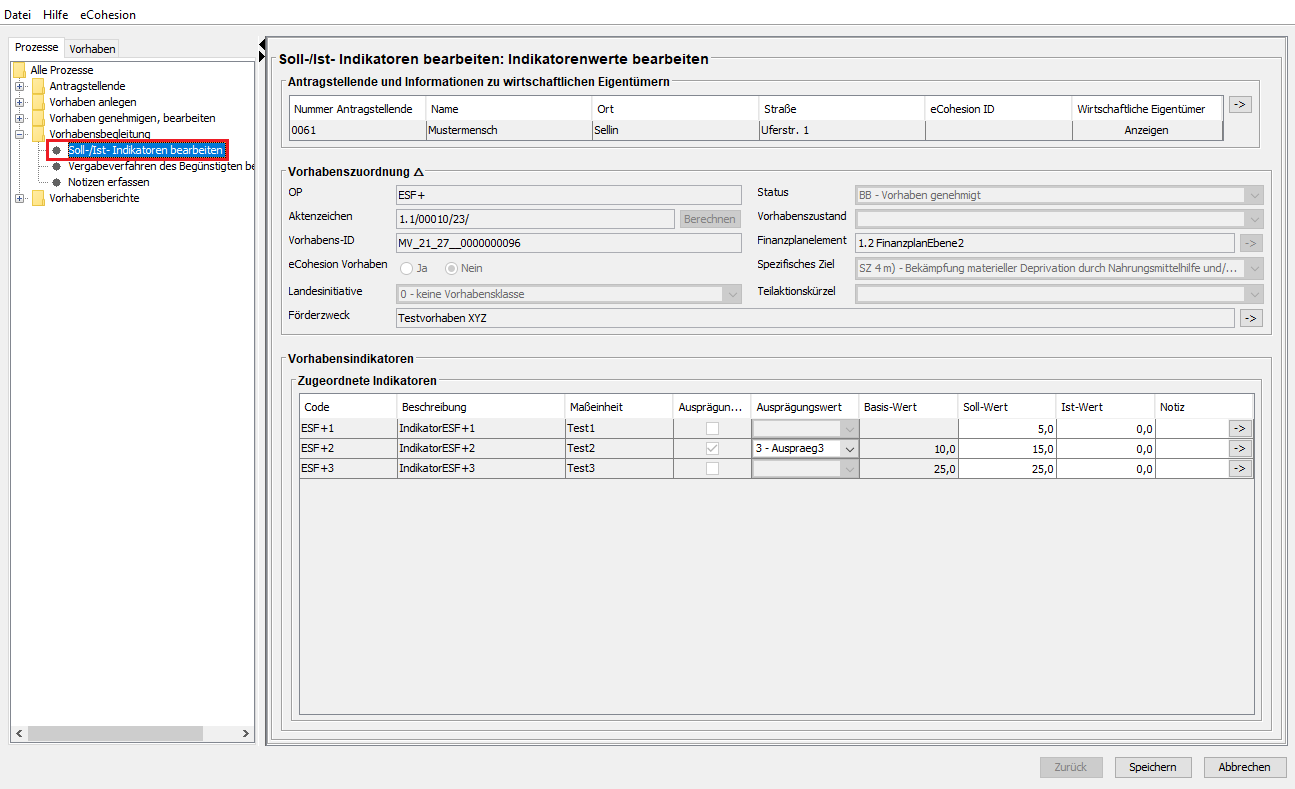
Task: Click the folder icon of Vorhaben genehmigen, bearbeiten
Action: (38, 118)
